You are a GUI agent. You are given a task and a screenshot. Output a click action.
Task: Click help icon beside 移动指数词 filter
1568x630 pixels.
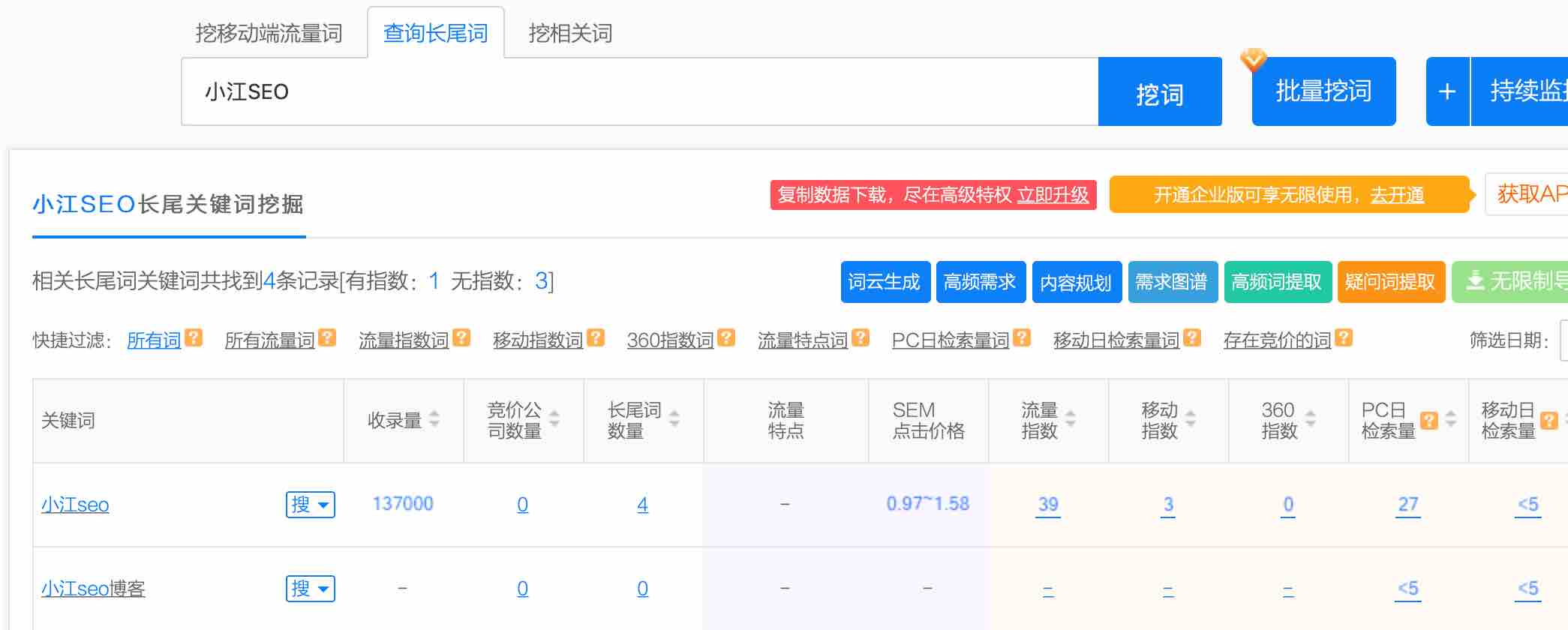(x=596, y=338)
